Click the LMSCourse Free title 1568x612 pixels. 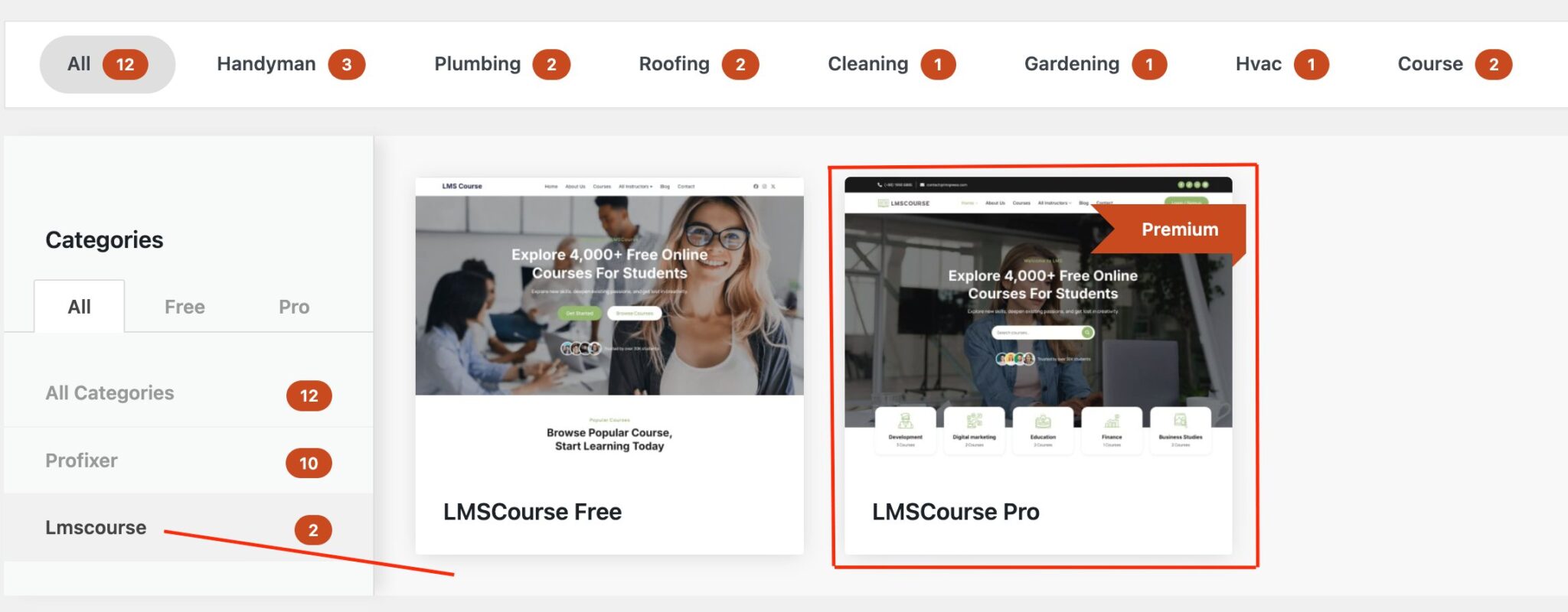pyautogui.click(x=532, y=512)
